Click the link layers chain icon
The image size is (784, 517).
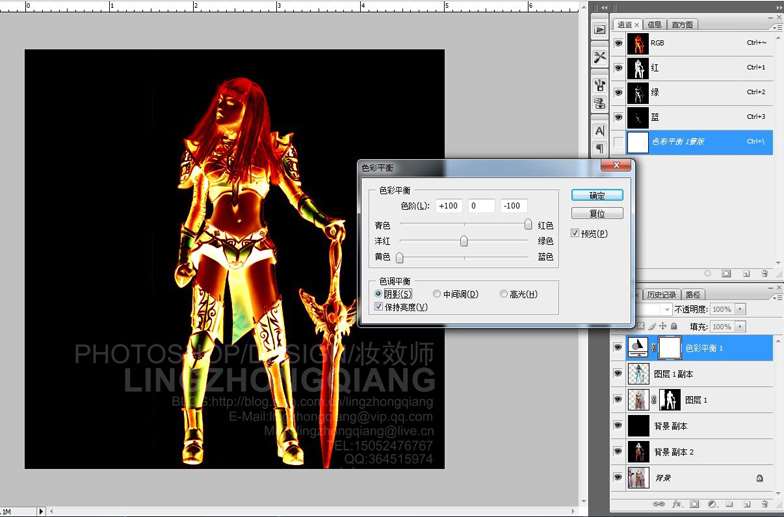660,504
